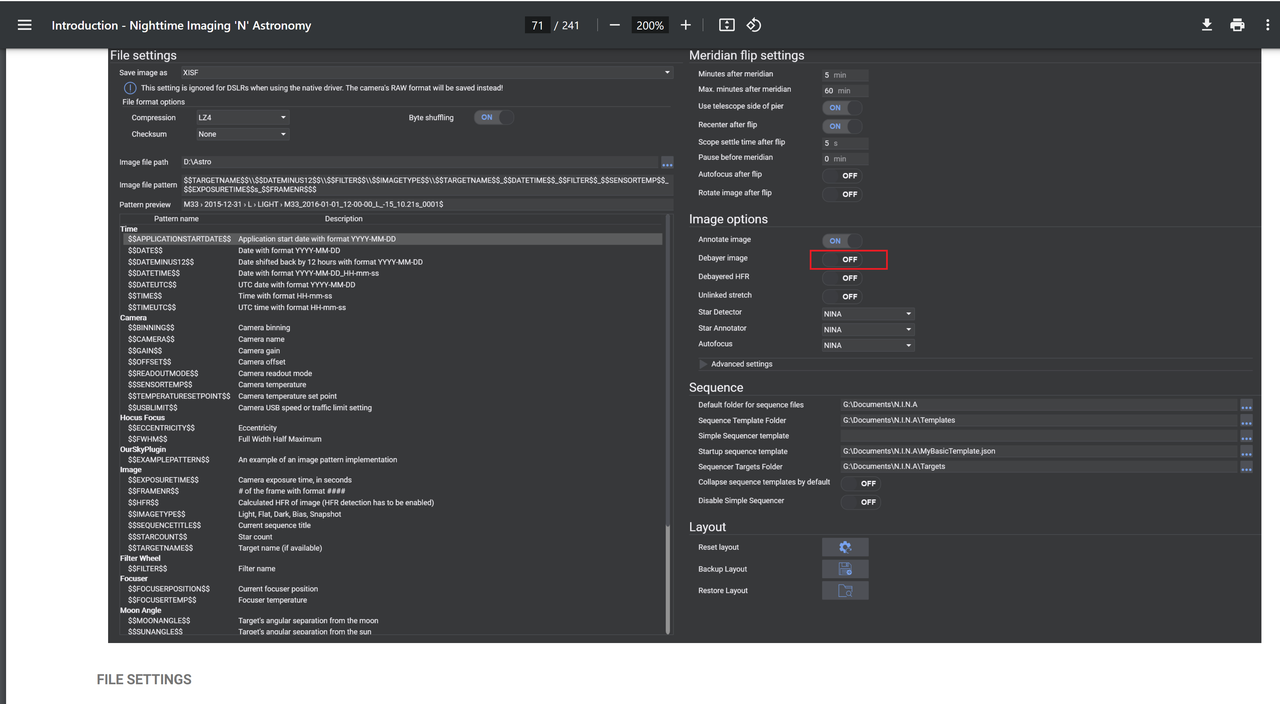
Task: Click the Pause before meridian field
Action: coord(845,158)
